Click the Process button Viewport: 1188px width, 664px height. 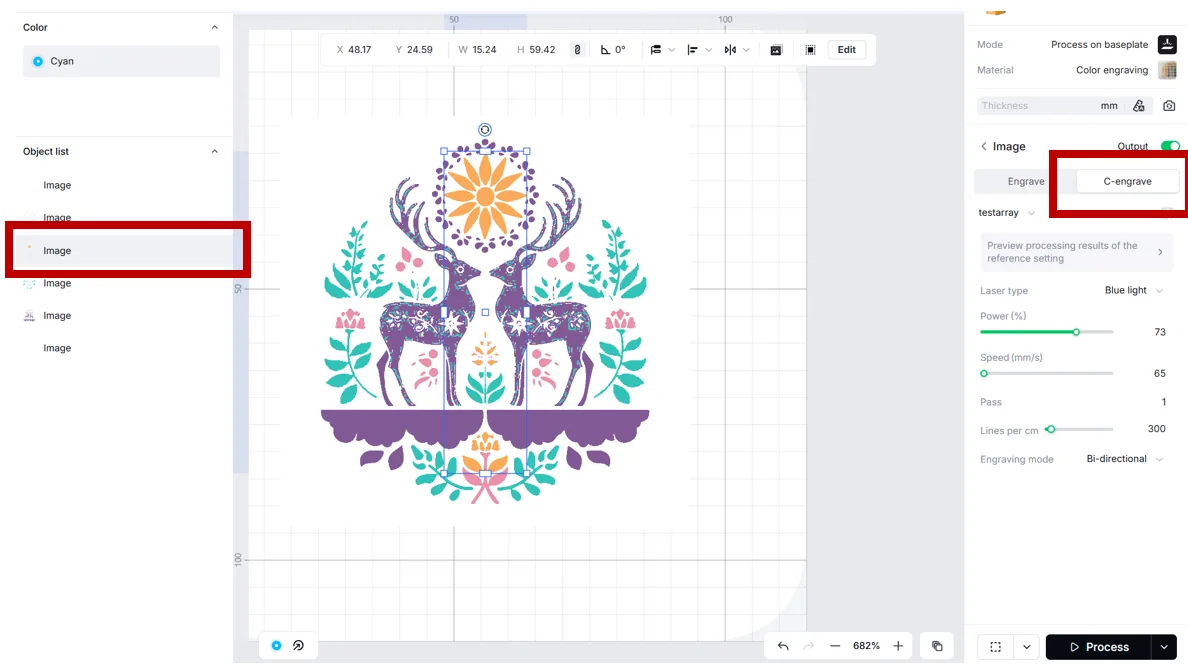coord(1099,647)
